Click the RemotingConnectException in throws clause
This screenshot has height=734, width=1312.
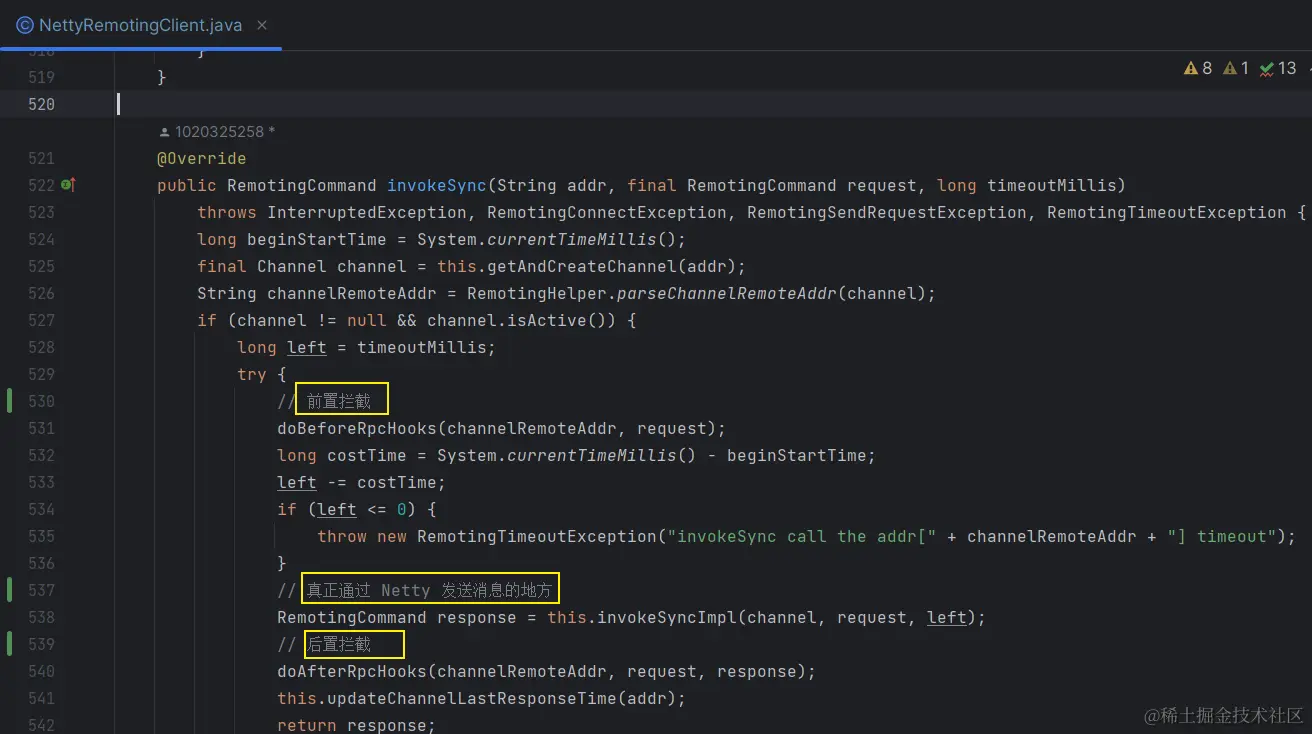click(606, 212)
